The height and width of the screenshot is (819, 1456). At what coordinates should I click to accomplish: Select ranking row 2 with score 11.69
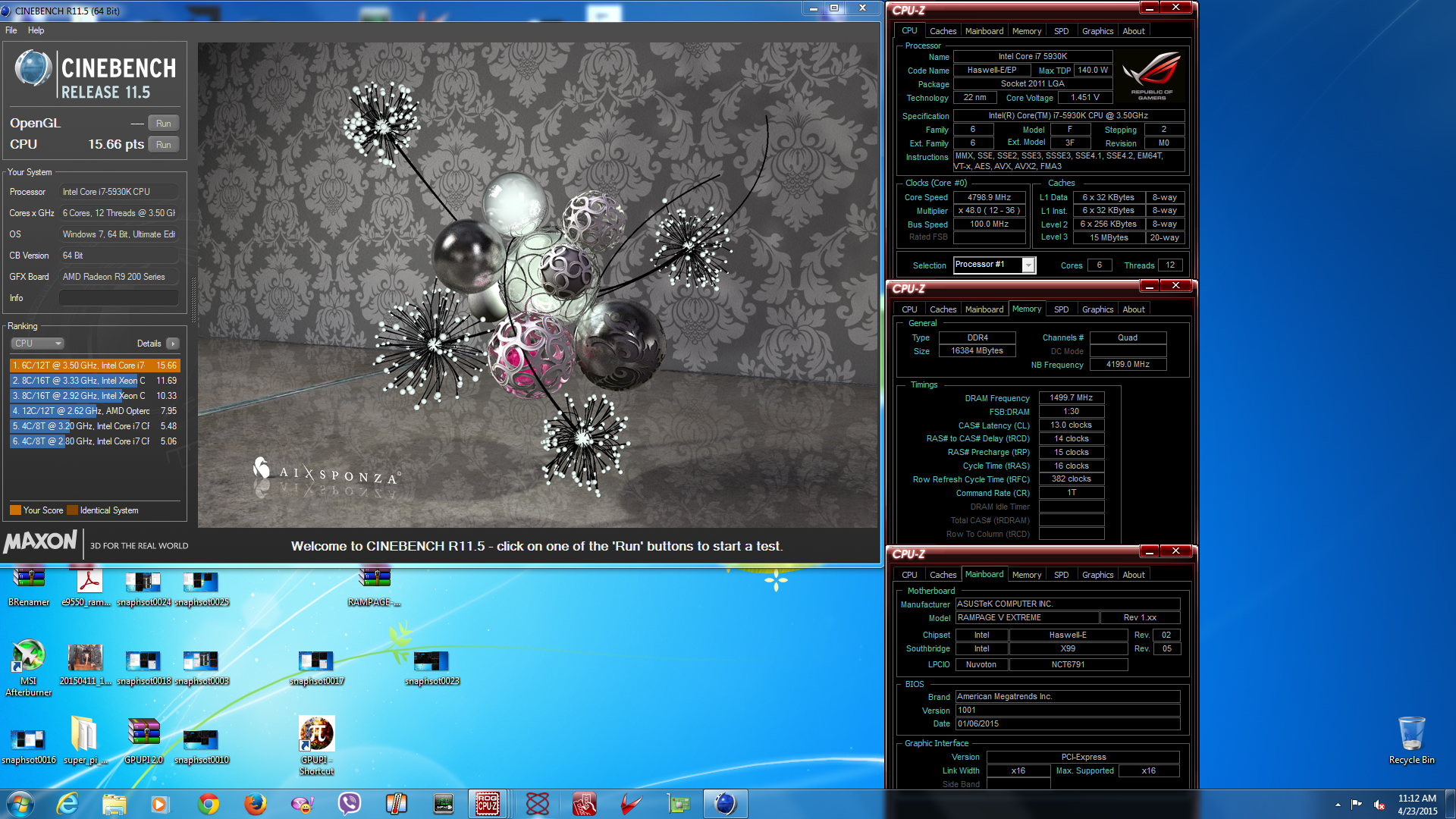click(95, 381)
